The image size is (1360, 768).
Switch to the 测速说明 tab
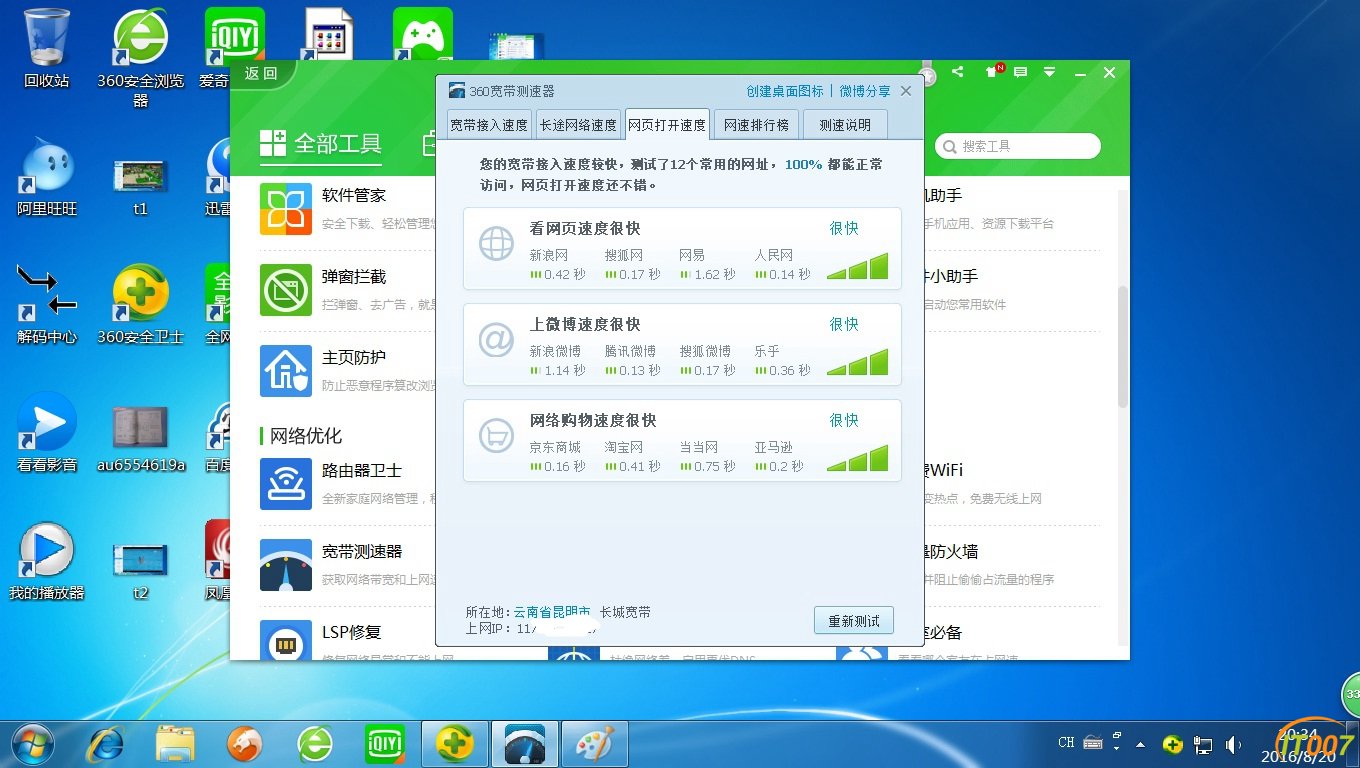click(845, 125)
